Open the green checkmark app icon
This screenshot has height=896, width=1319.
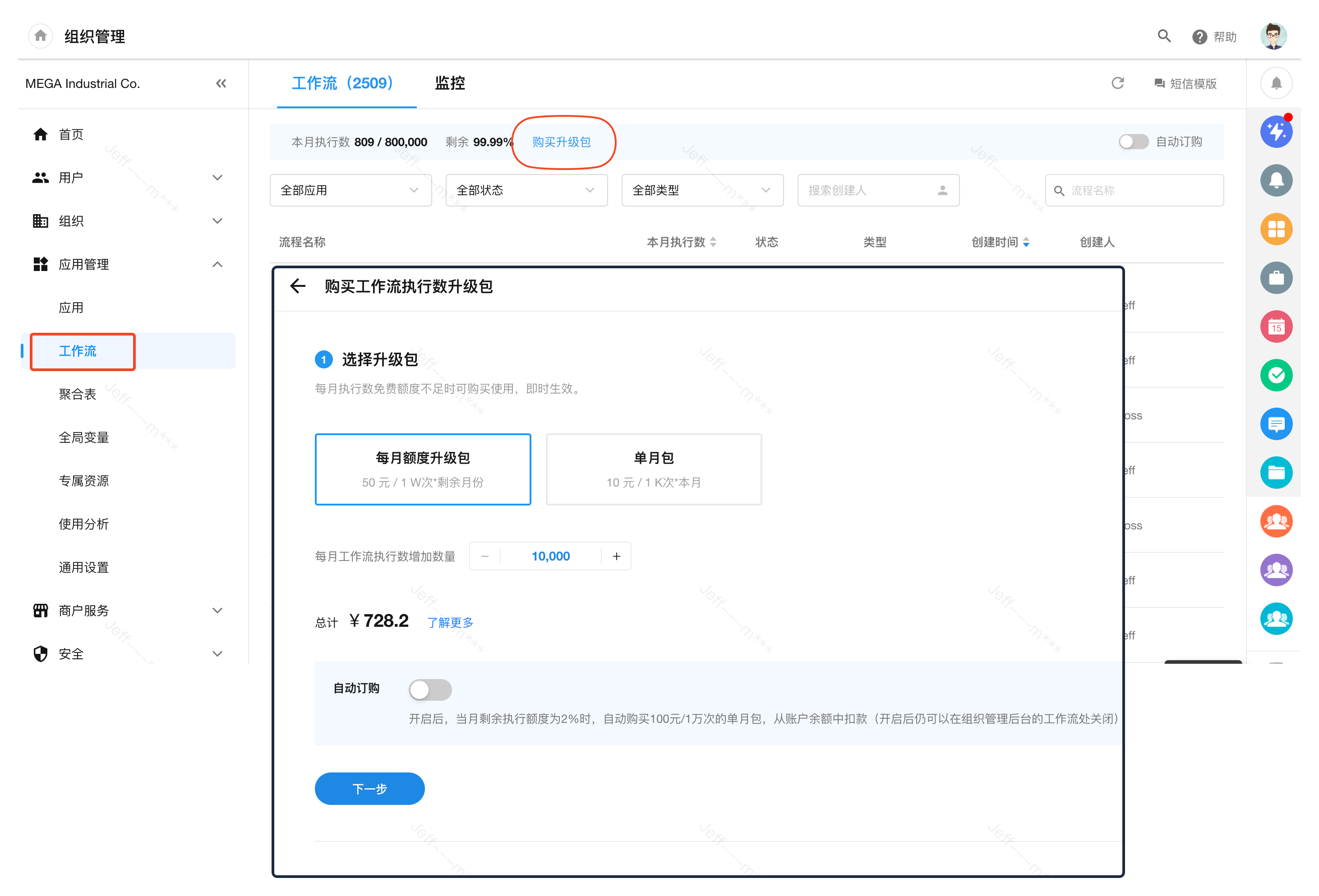point(1276,375)
